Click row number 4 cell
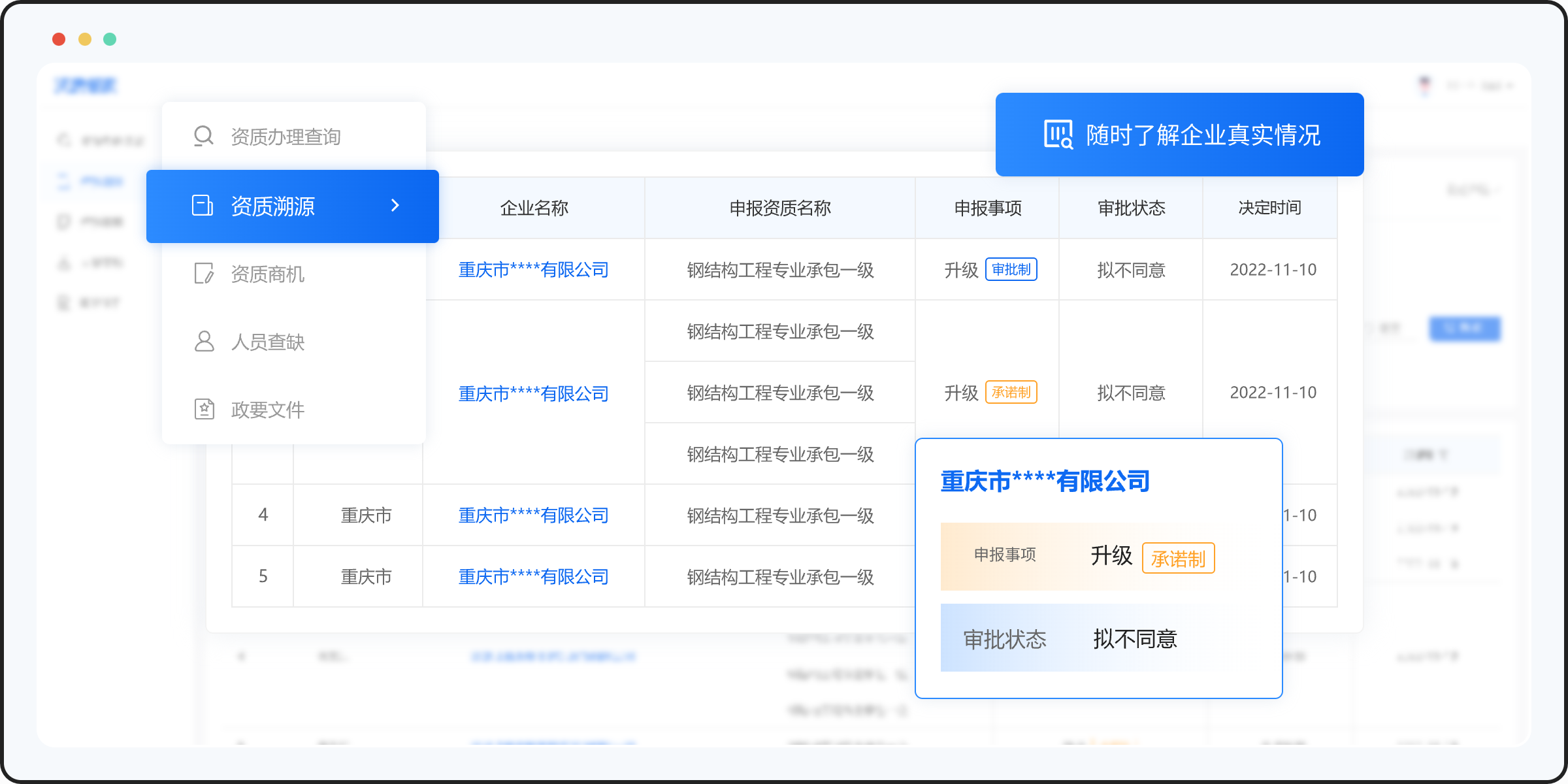Viewport: 1568px width, 784px height. [x=263, y=515]
